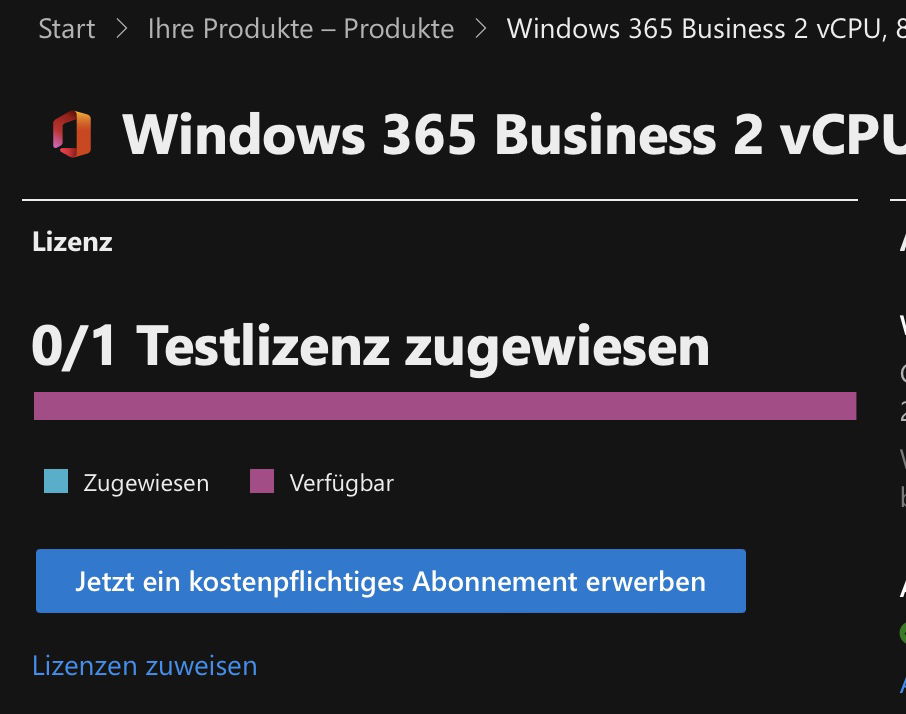The width and height of the screenshot is (906, 714).
Task: Click the Zugewiesen legend label
Action: [x=146, y=483]
